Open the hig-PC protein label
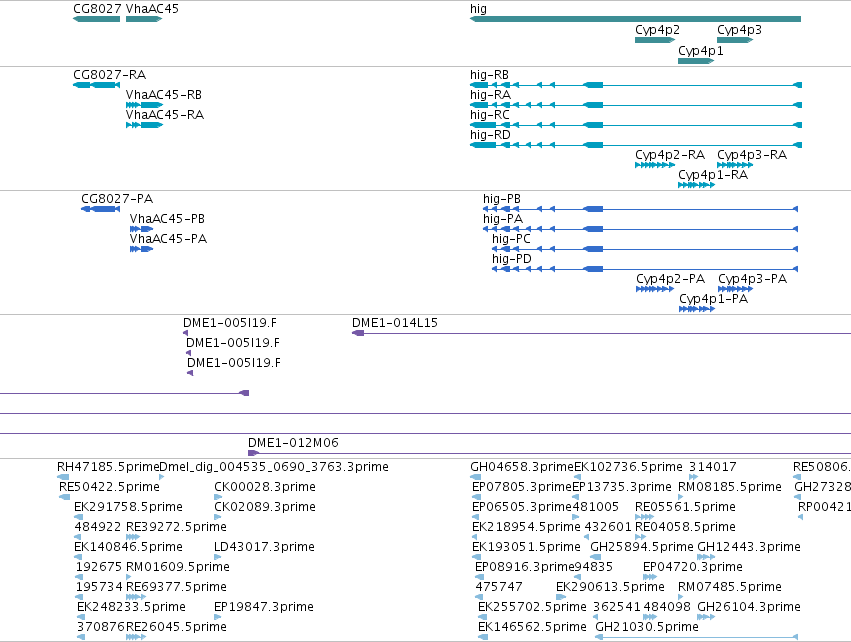 [511, 239]
